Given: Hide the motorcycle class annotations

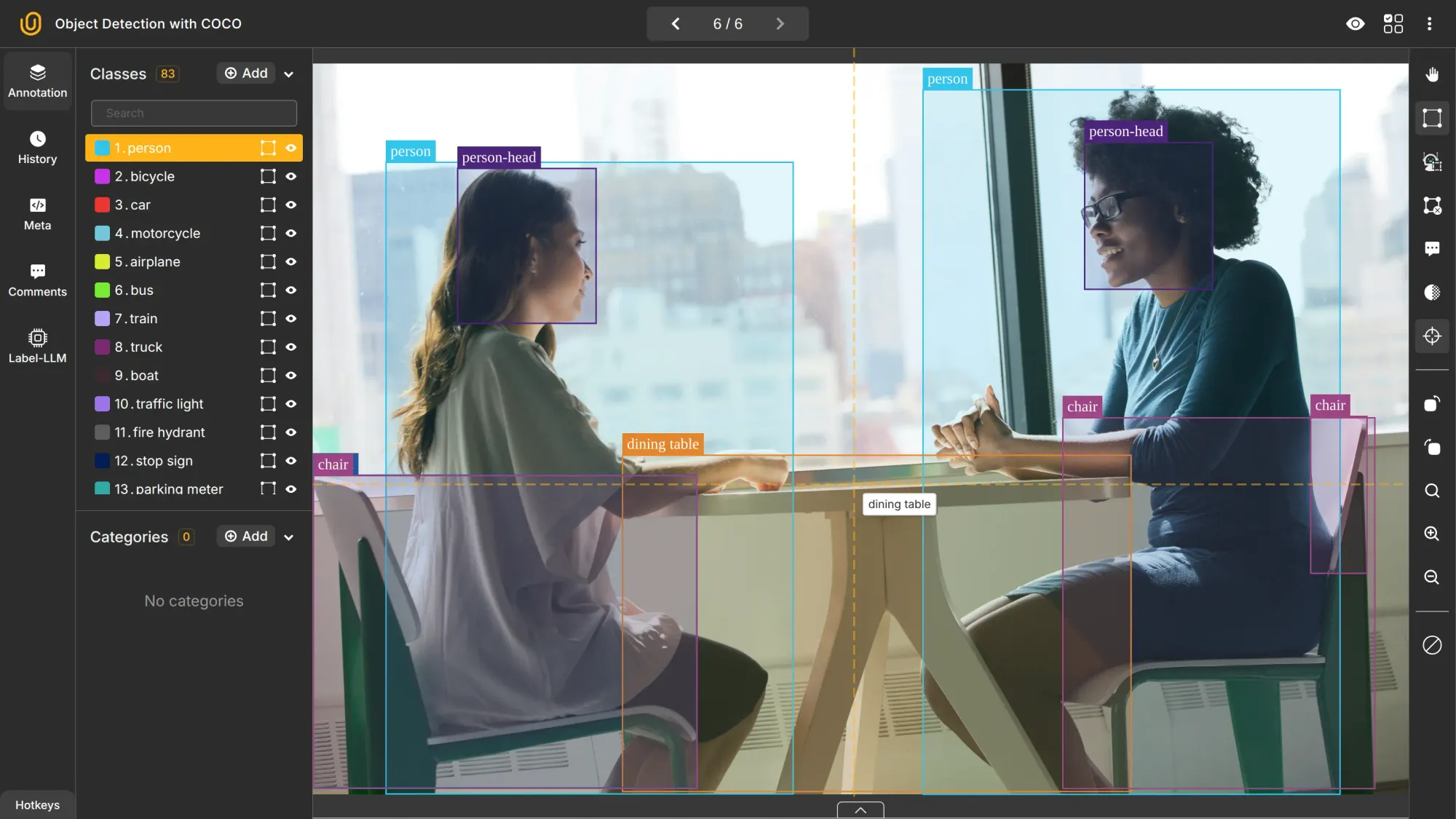Looking at the screenshot, I should [x=291, y=233].
